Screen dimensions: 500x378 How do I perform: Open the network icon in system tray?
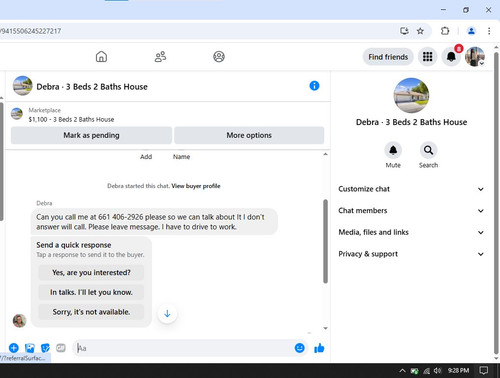427,371
